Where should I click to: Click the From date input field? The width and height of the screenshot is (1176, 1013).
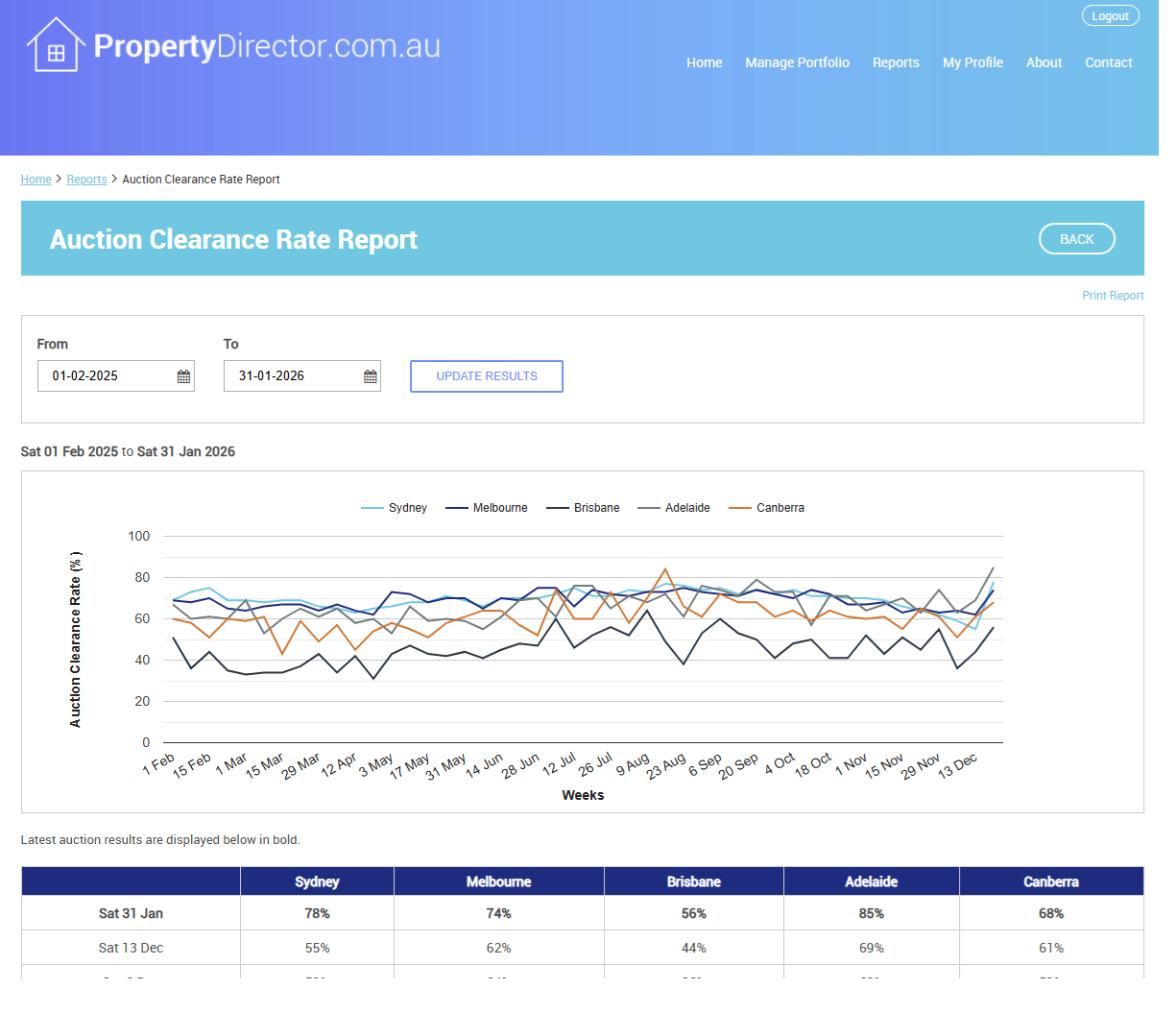pyautogui.click(x=106, y=376)
